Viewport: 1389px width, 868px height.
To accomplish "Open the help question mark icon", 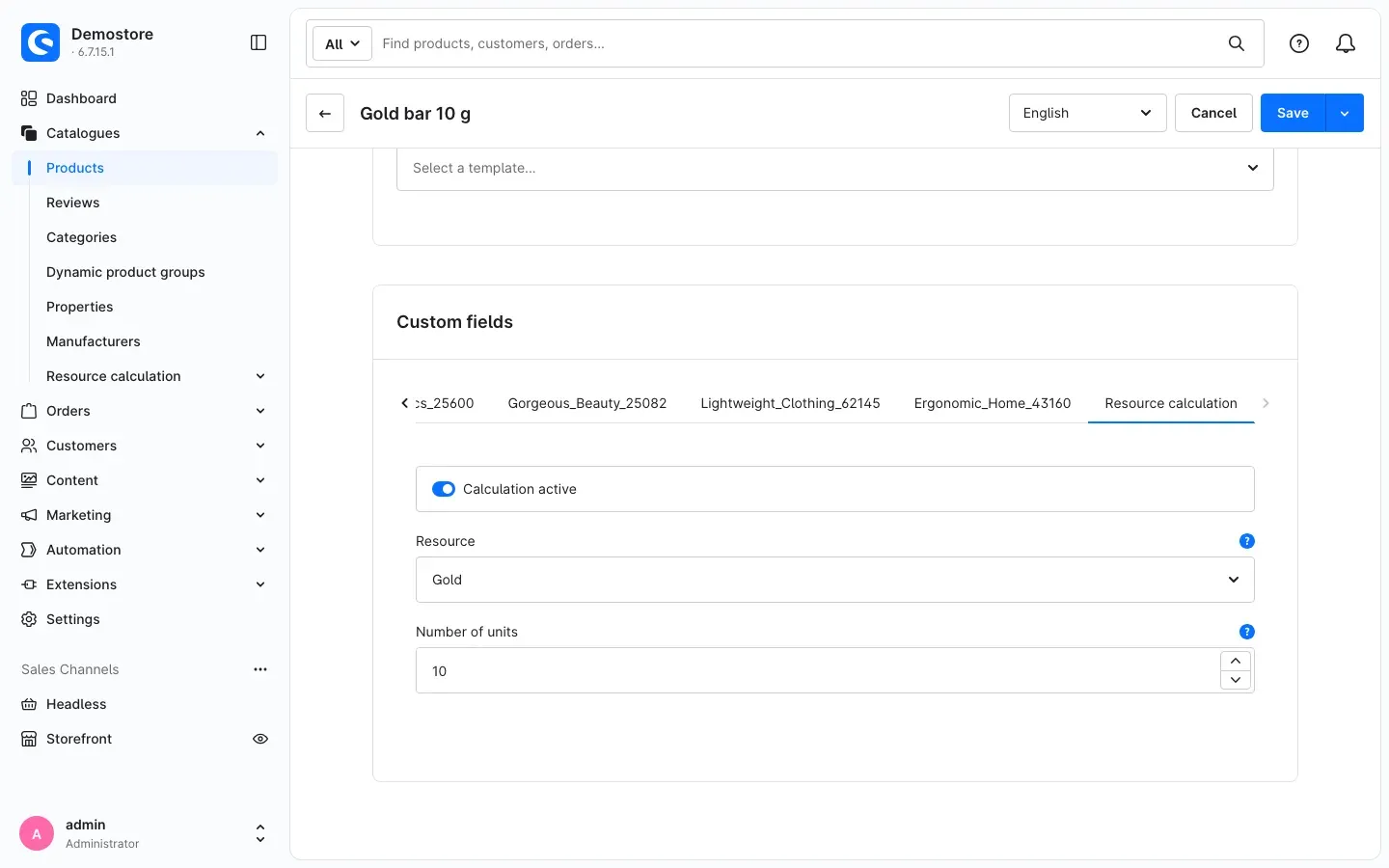I will tap(1299, 43).
